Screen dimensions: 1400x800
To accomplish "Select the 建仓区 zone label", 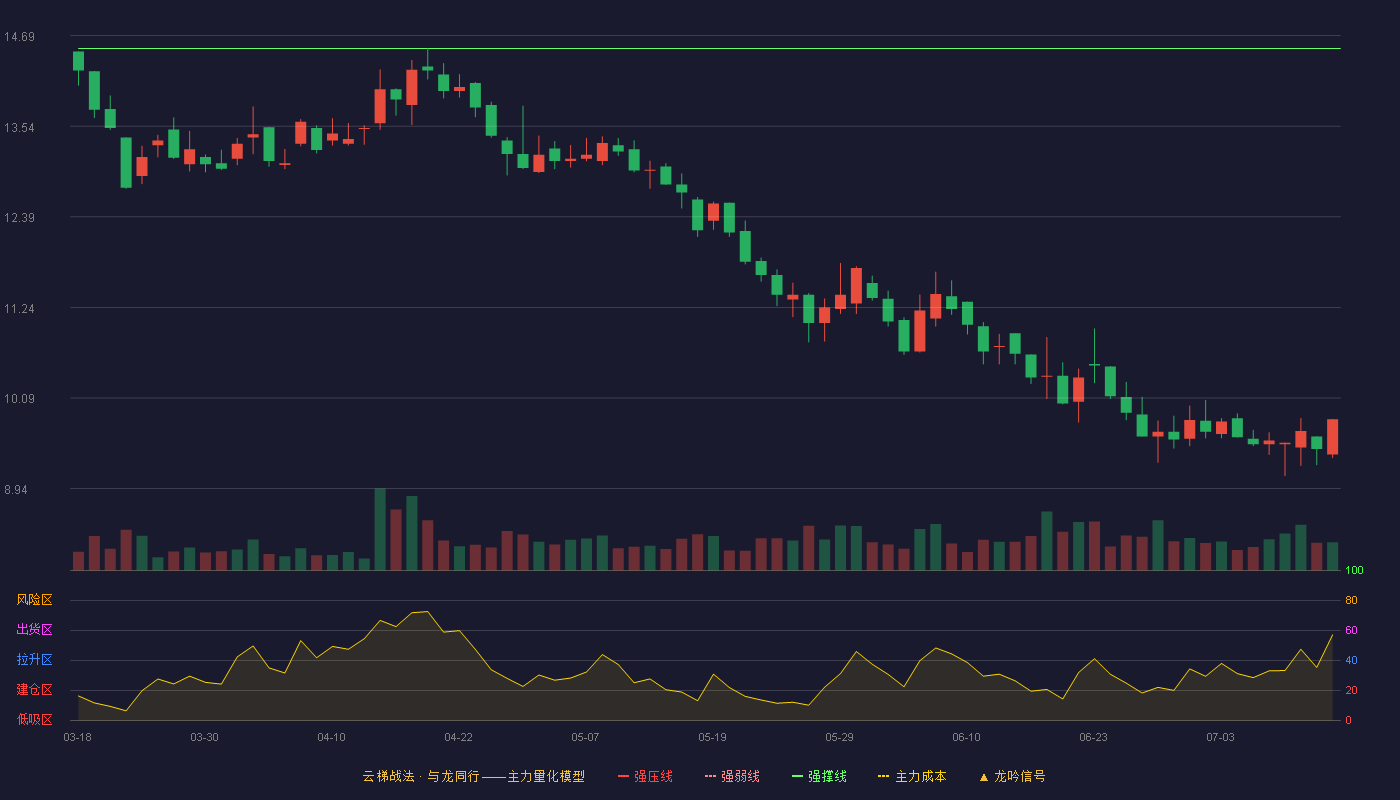I will 34,690.
